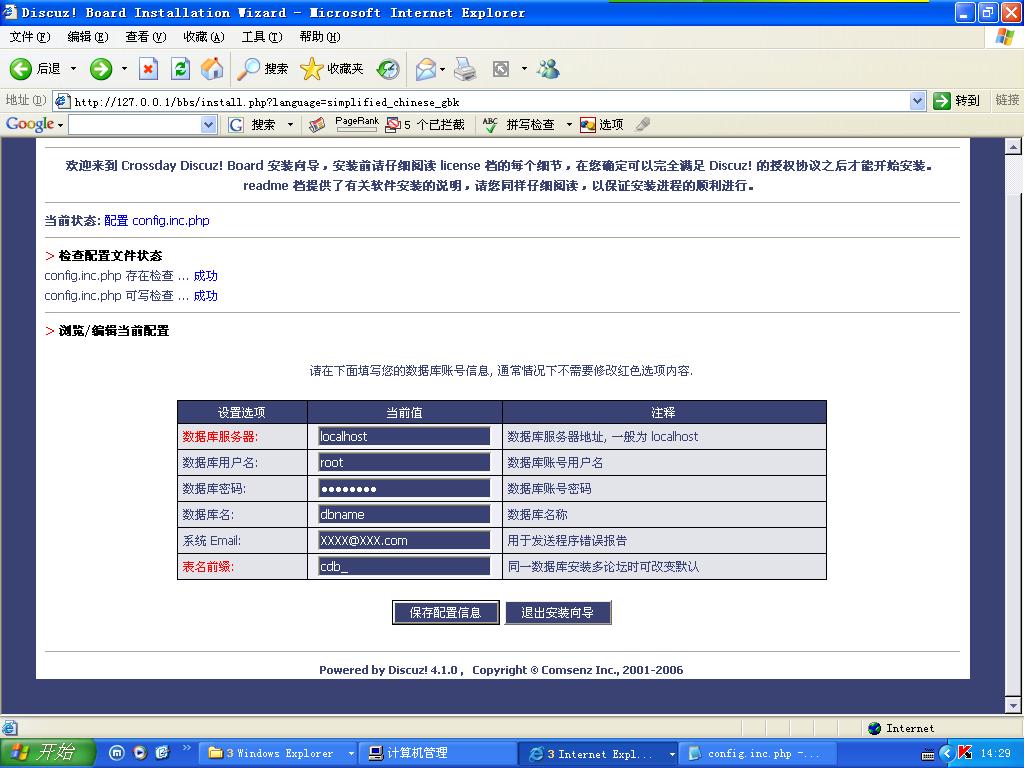
Task: Expand the Back button history arrow
Action: click(73, 68)
